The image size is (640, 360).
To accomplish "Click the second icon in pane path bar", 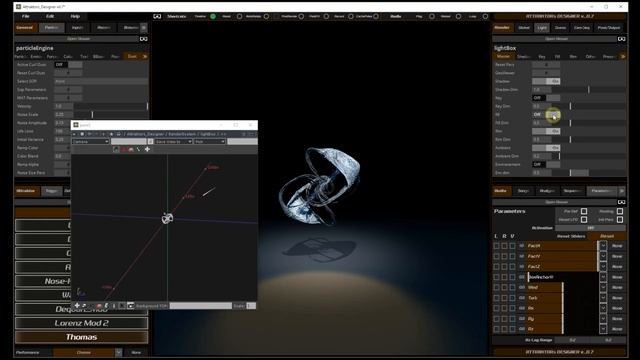I will pyautogui.click(x=82, y=134).
